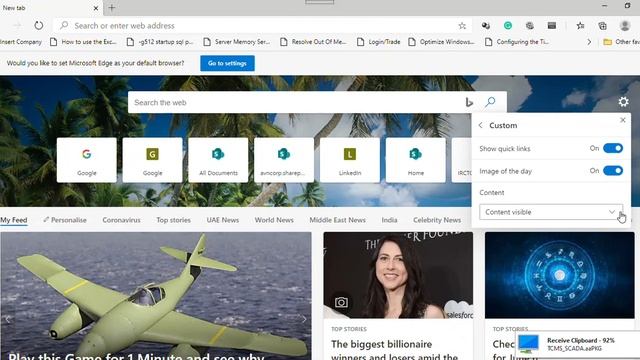Open the All Documents quick link
Viewport: 640px width, 360px height.
tap(218, 160)
